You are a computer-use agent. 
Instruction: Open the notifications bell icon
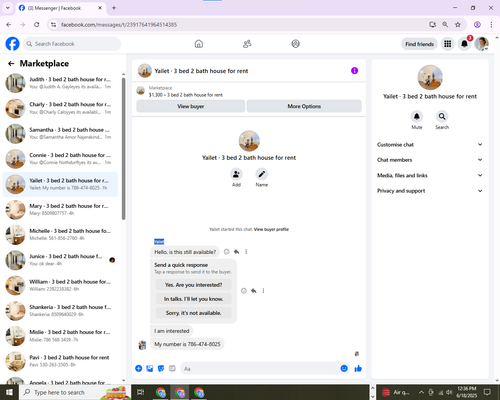464,44
